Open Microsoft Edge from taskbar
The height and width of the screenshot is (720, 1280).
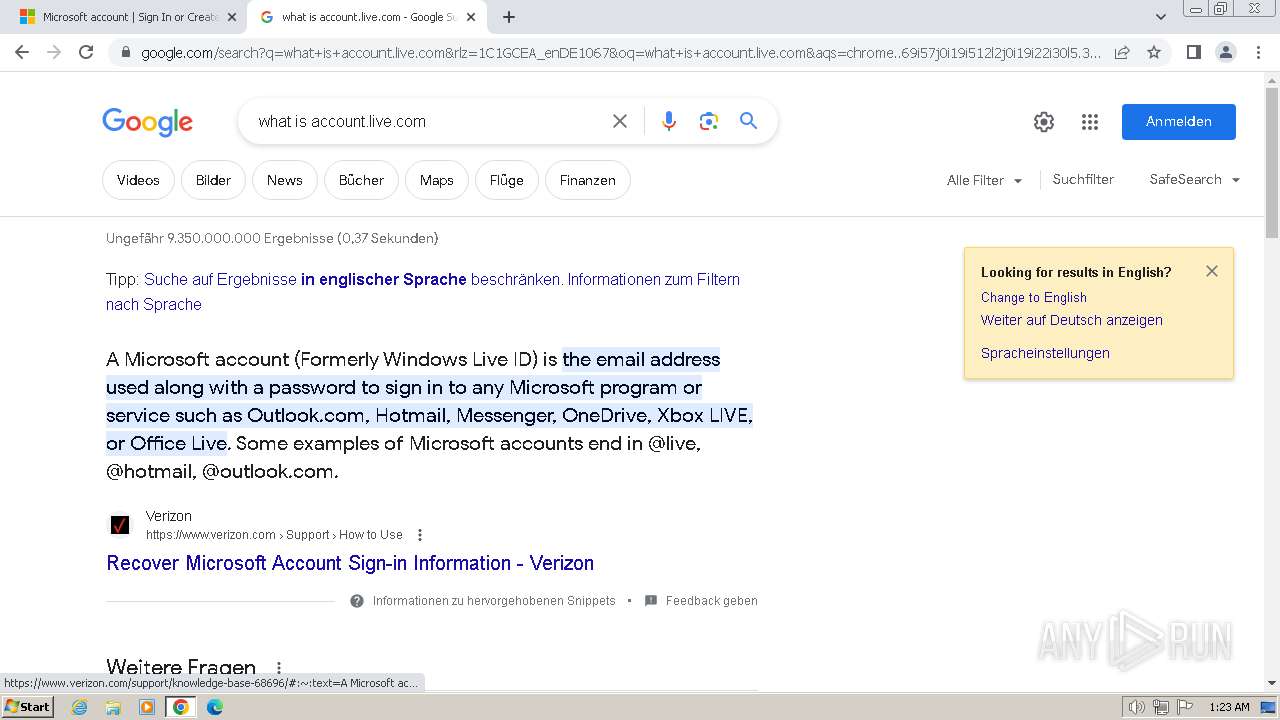click(215, 707)
